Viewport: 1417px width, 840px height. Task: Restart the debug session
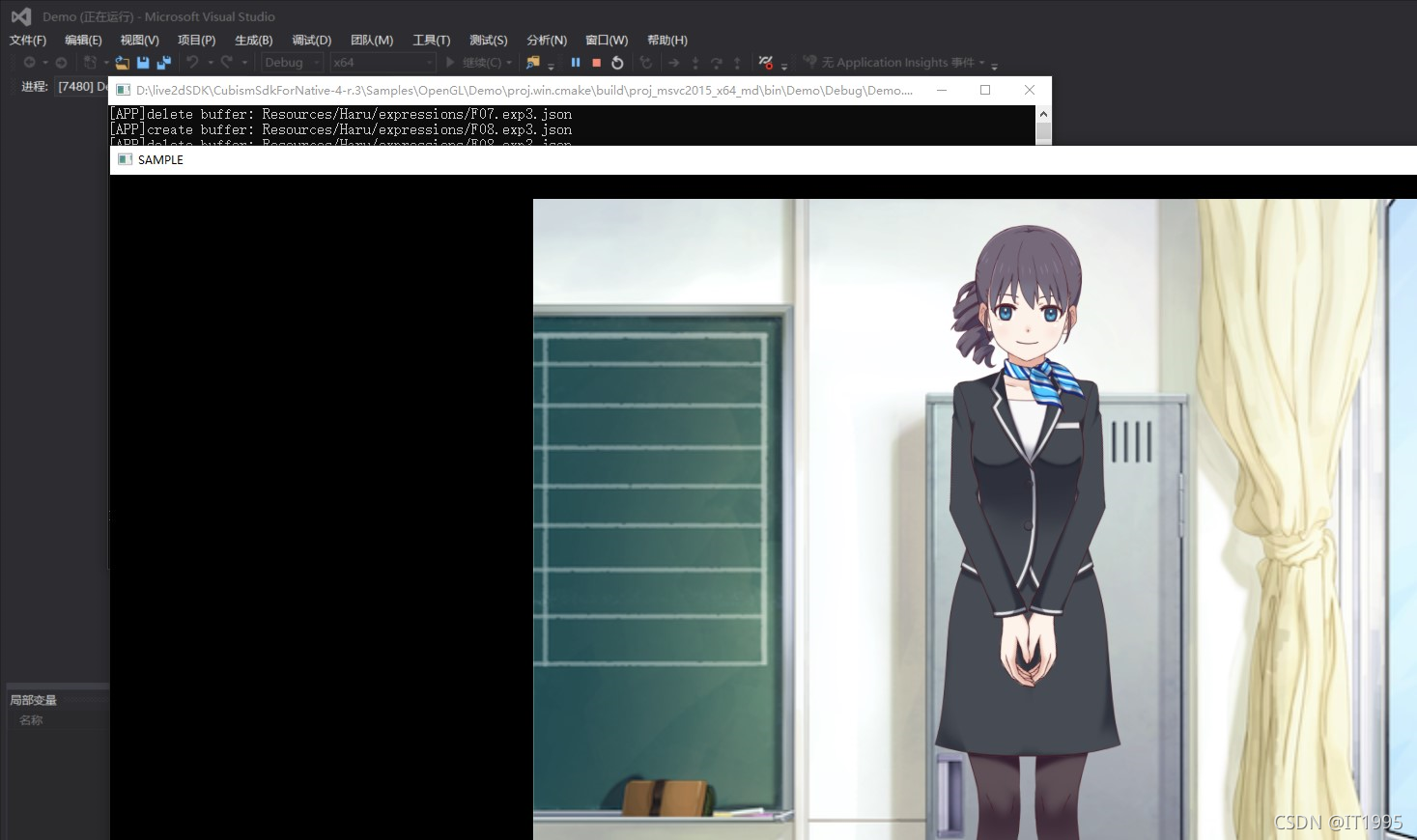tap(617, 63)
